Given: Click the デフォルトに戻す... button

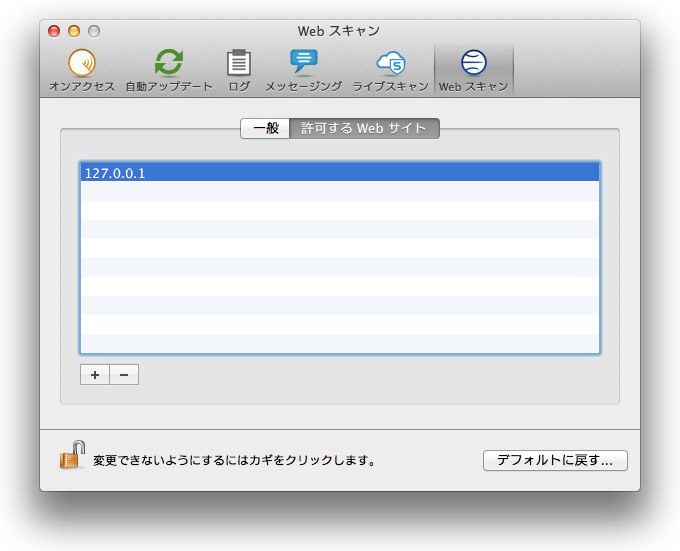Looking at the screenshot, I should [555, 460].
